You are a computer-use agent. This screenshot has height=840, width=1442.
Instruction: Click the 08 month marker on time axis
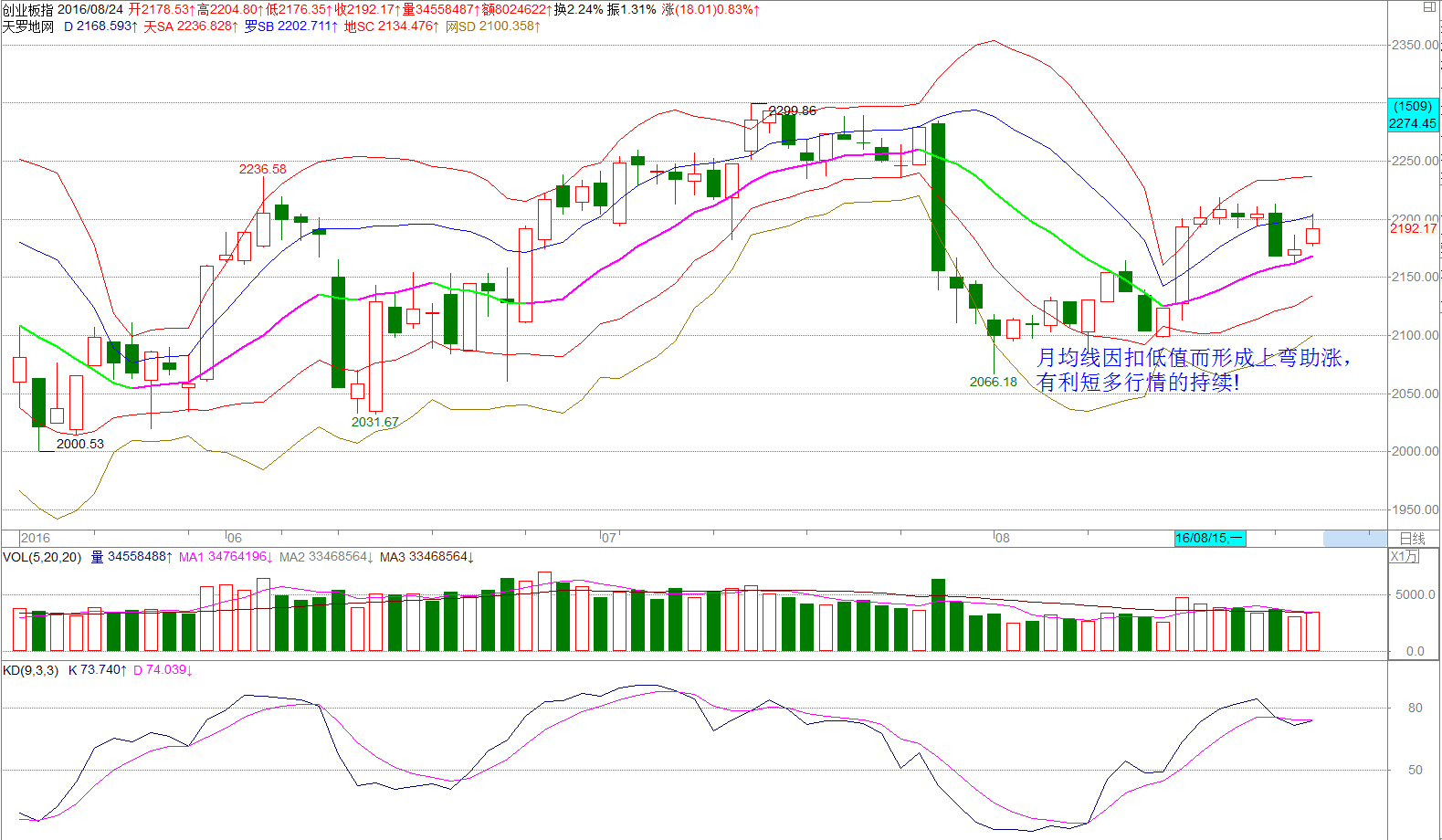[1002, 539]
